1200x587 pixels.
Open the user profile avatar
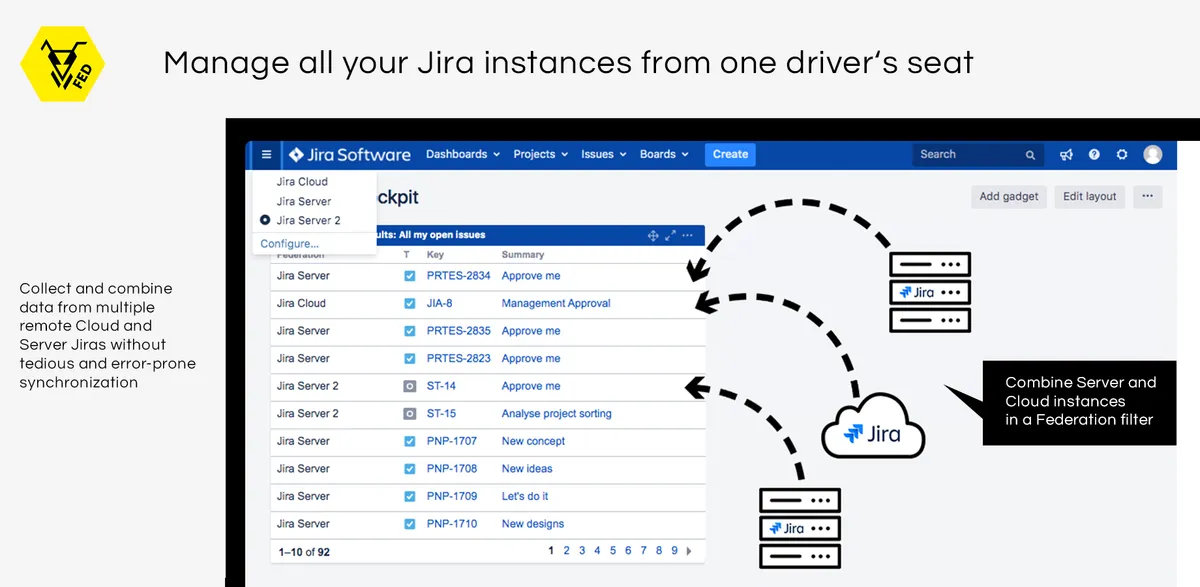[x=1153, y=154]
